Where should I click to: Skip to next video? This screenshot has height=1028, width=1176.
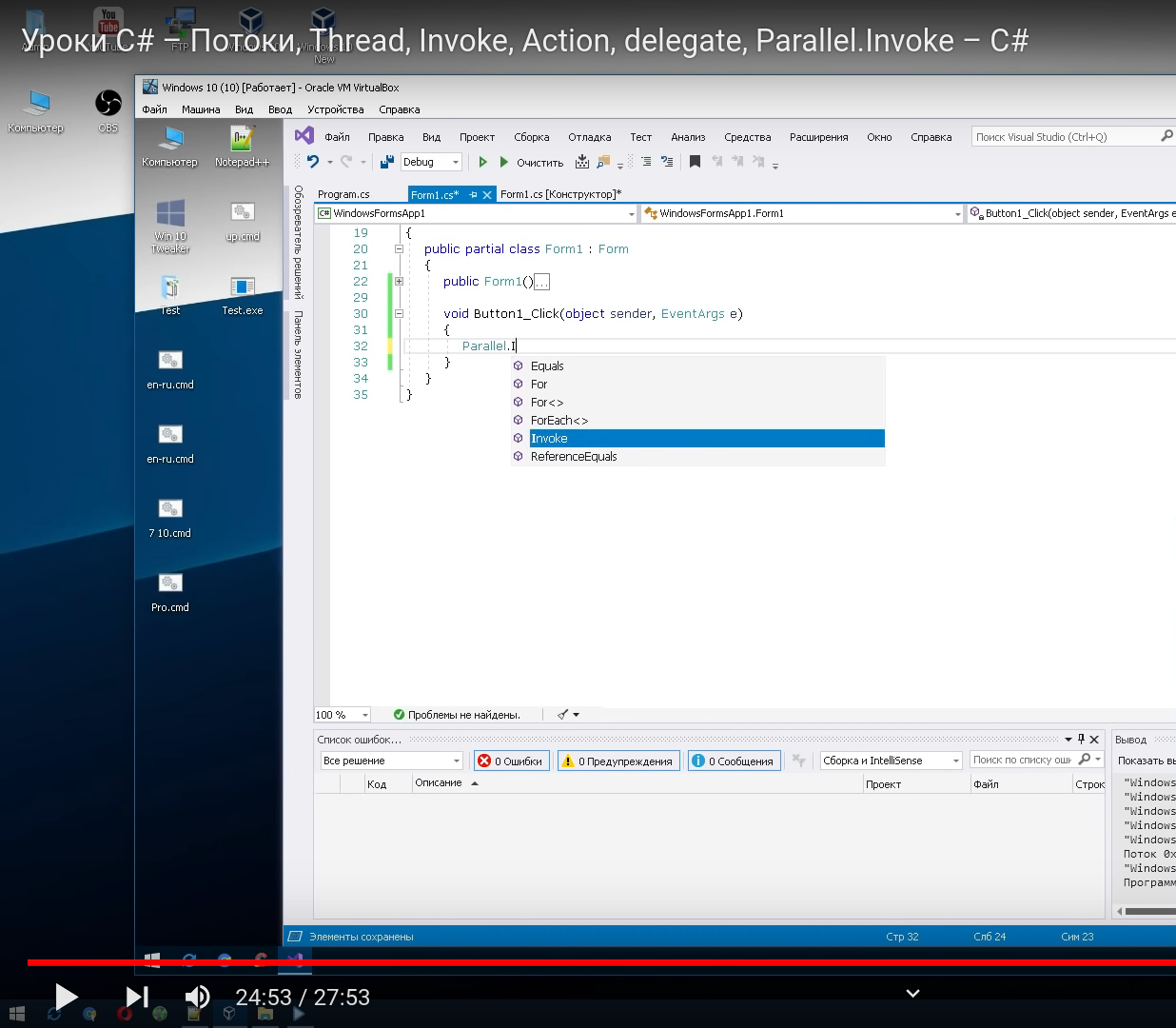(137, 997)
